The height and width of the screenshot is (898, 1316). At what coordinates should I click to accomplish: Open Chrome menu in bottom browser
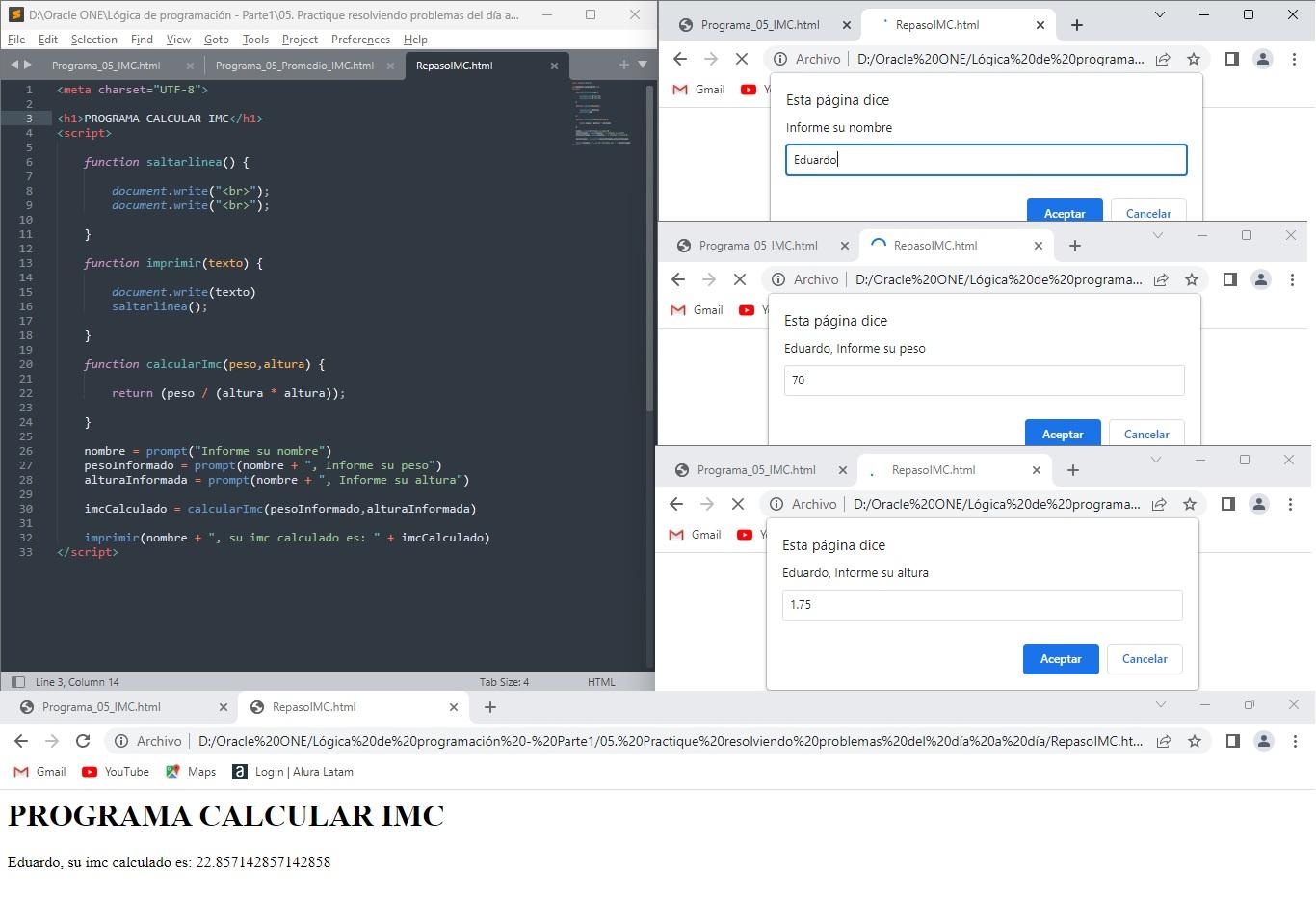(1295, 741)
